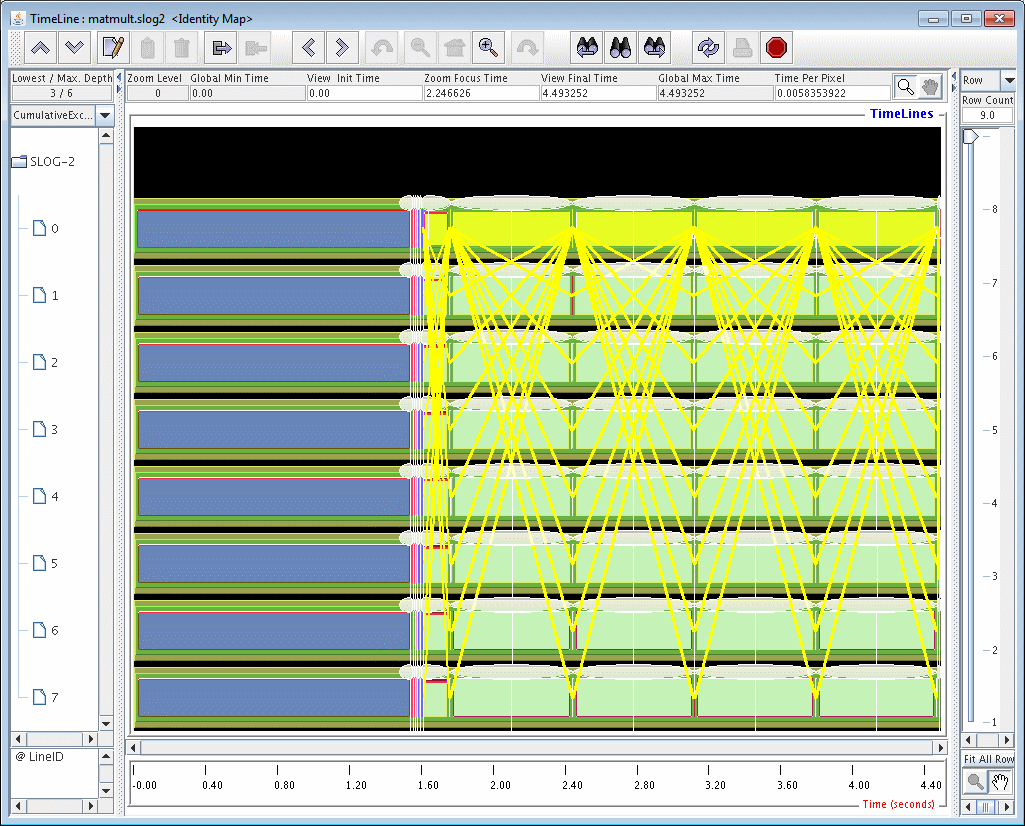Click tree panel scroll down arrow
This screenshot has width=1025, height=826.
[106, 723]
